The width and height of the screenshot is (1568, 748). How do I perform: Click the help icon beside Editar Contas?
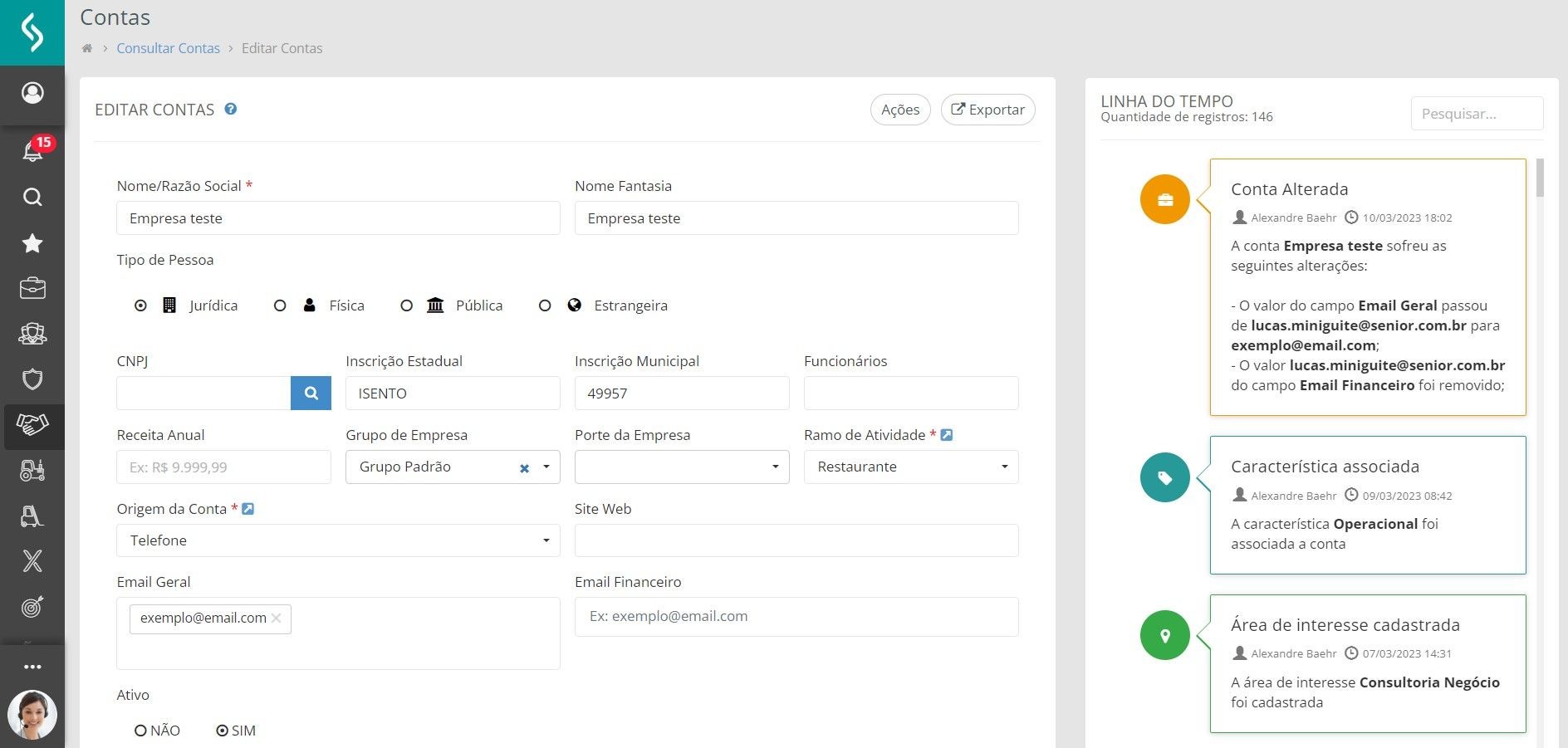coord(231,109)
